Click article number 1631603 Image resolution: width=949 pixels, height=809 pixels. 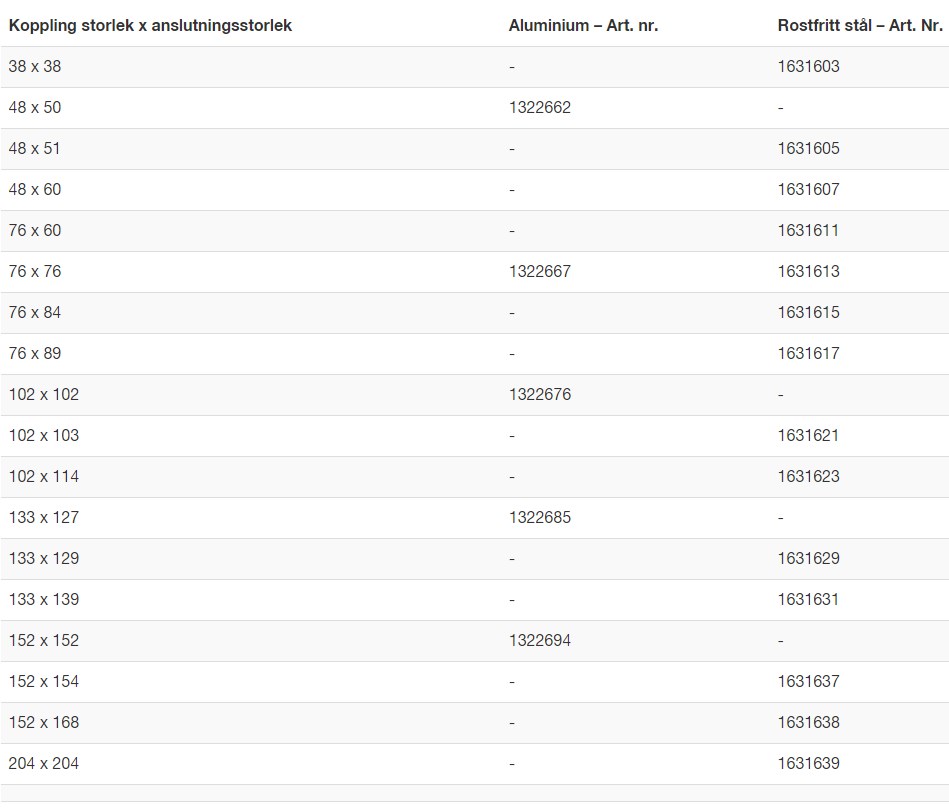click(x=808, y=67)
